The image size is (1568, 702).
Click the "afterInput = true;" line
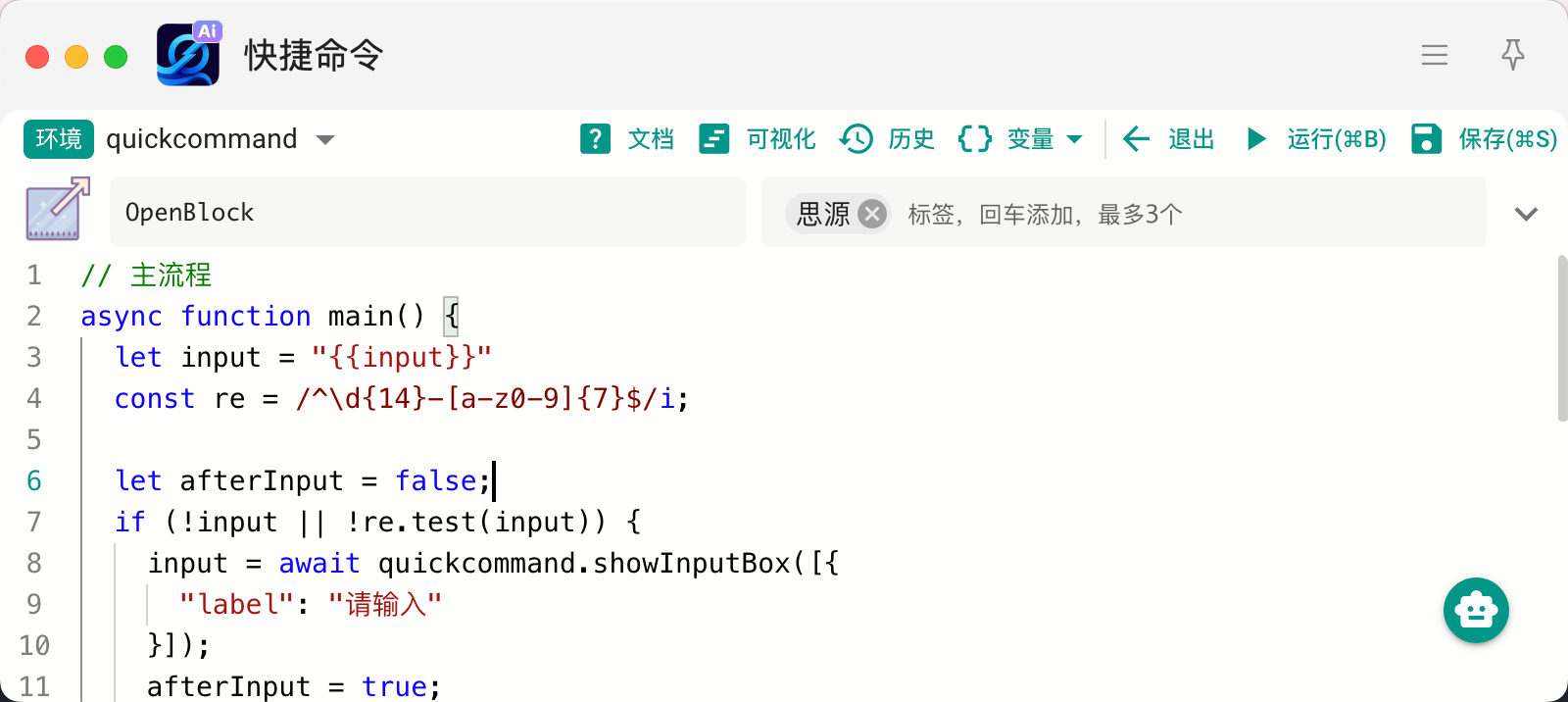click(294, 686)
